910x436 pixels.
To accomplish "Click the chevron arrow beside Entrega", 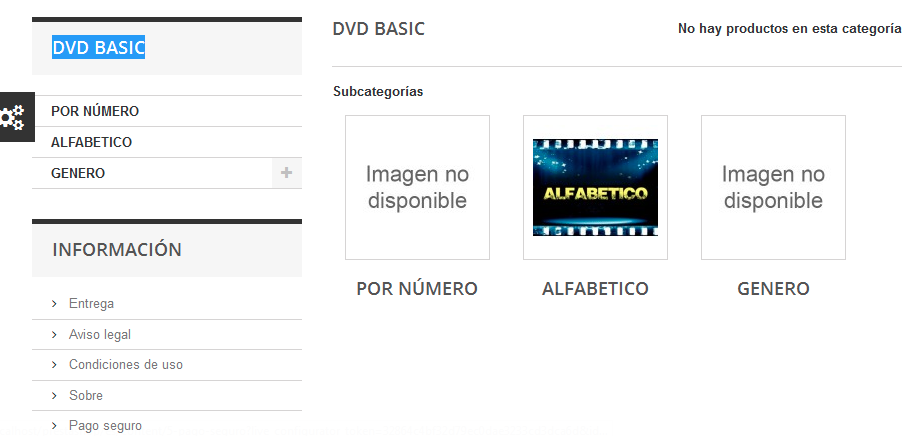I will (55, 304).
